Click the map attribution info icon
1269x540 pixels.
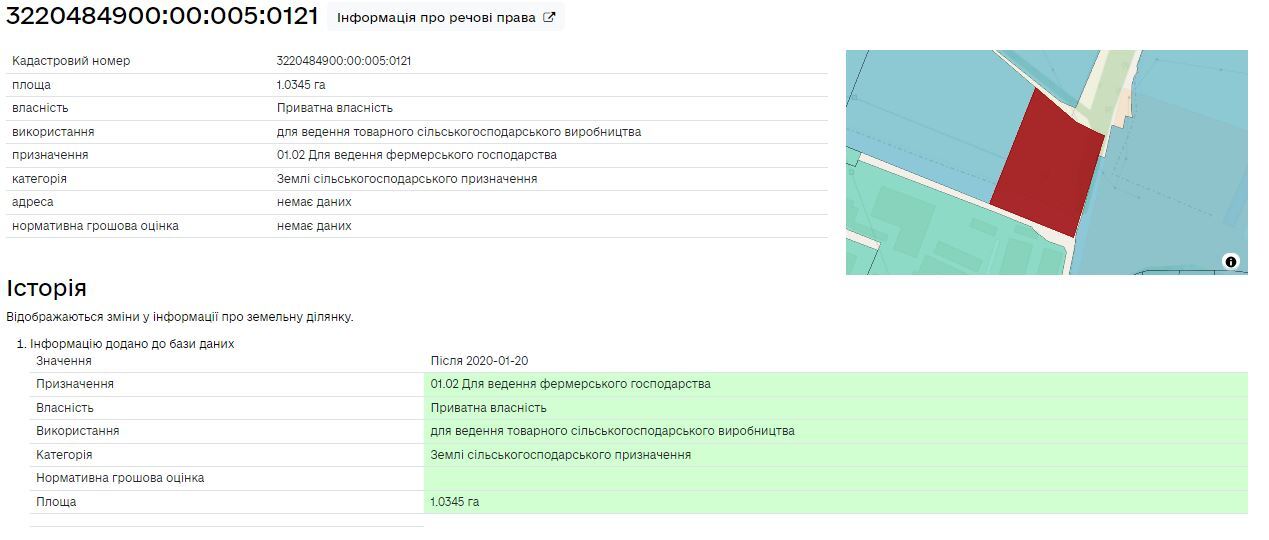pyautogui.click(x=1230, y=262)
